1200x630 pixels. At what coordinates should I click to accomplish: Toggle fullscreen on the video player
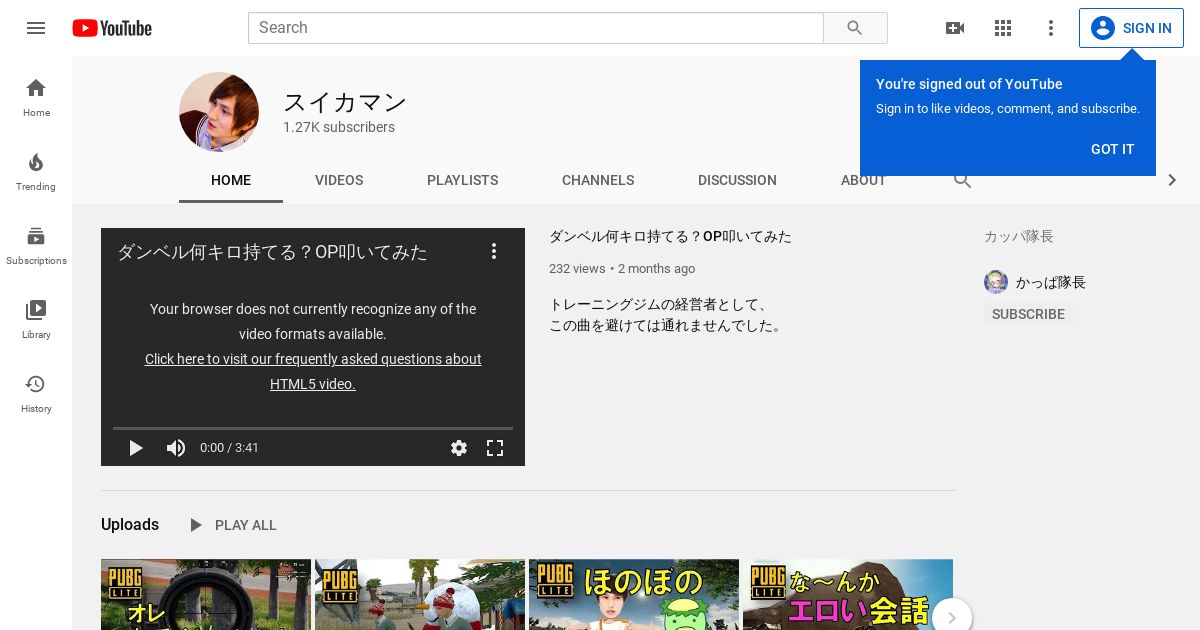(494, 448)
